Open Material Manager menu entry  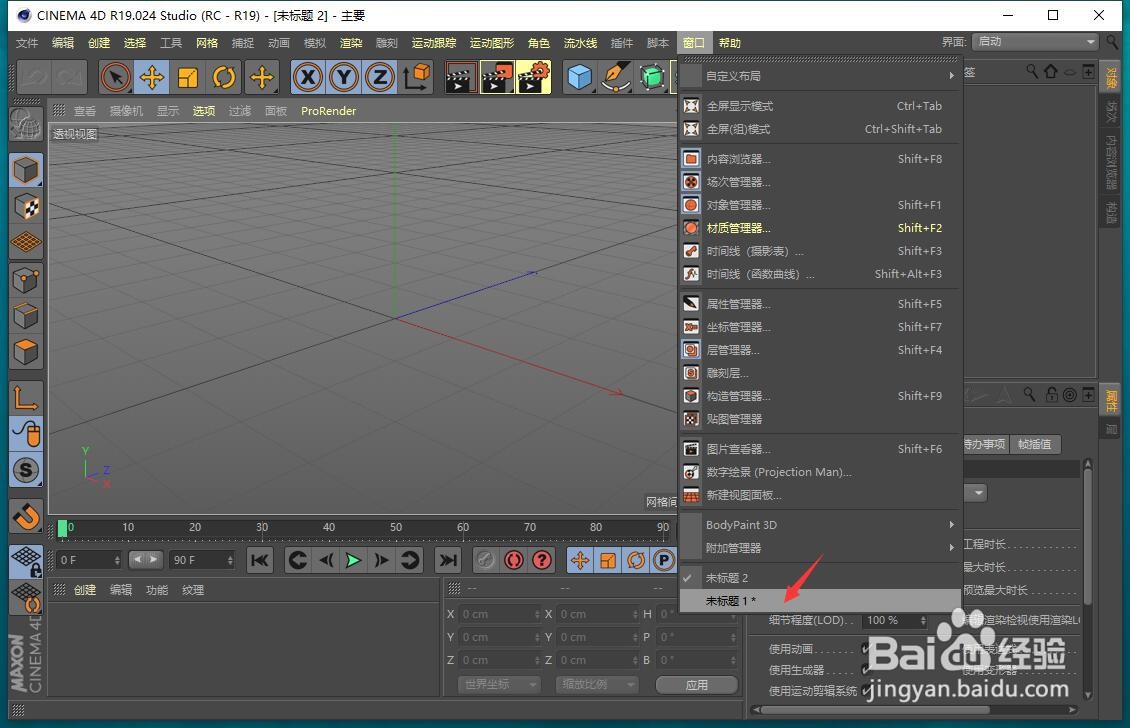tap(821, 228)
